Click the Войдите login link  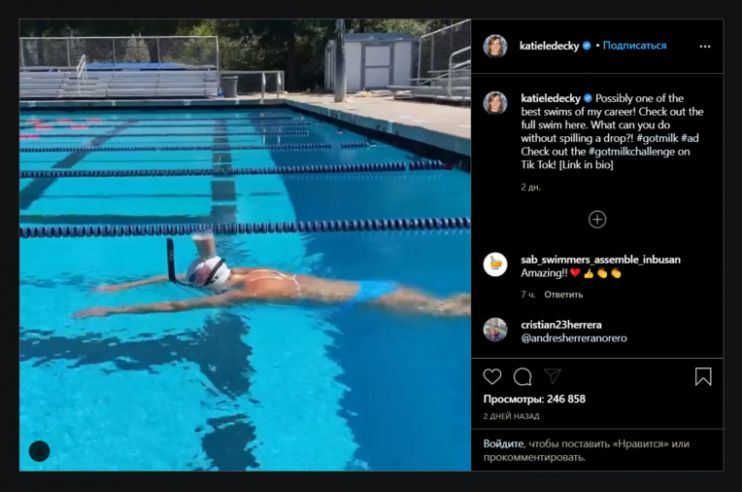tap(503, 444)
